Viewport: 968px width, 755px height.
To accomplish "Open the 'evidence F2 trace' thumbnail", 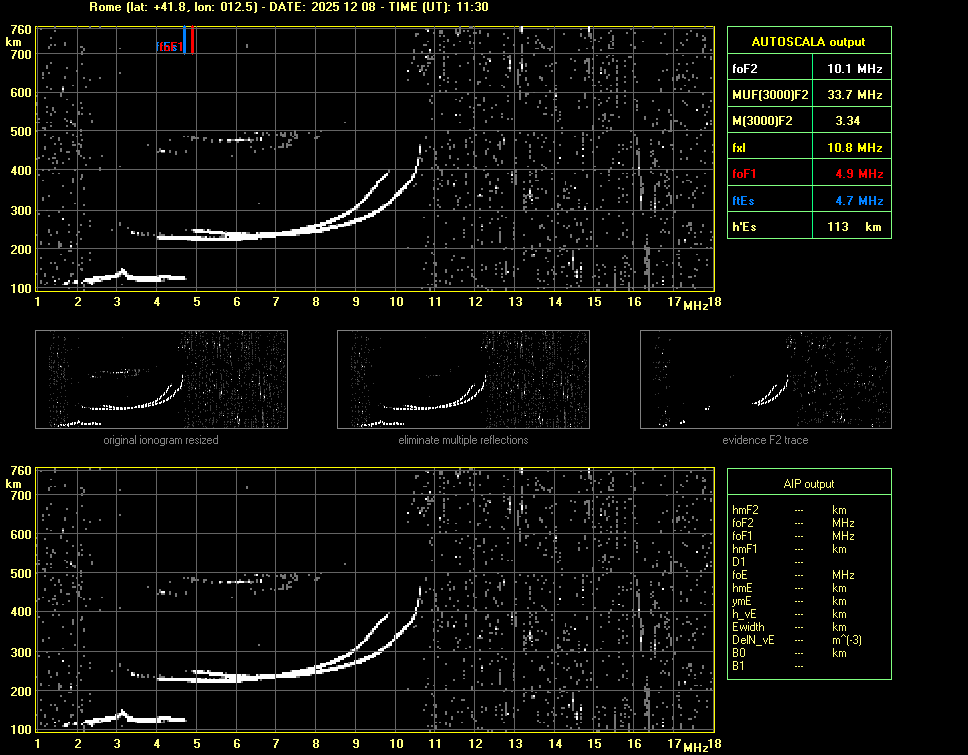I will click(765, 380).
